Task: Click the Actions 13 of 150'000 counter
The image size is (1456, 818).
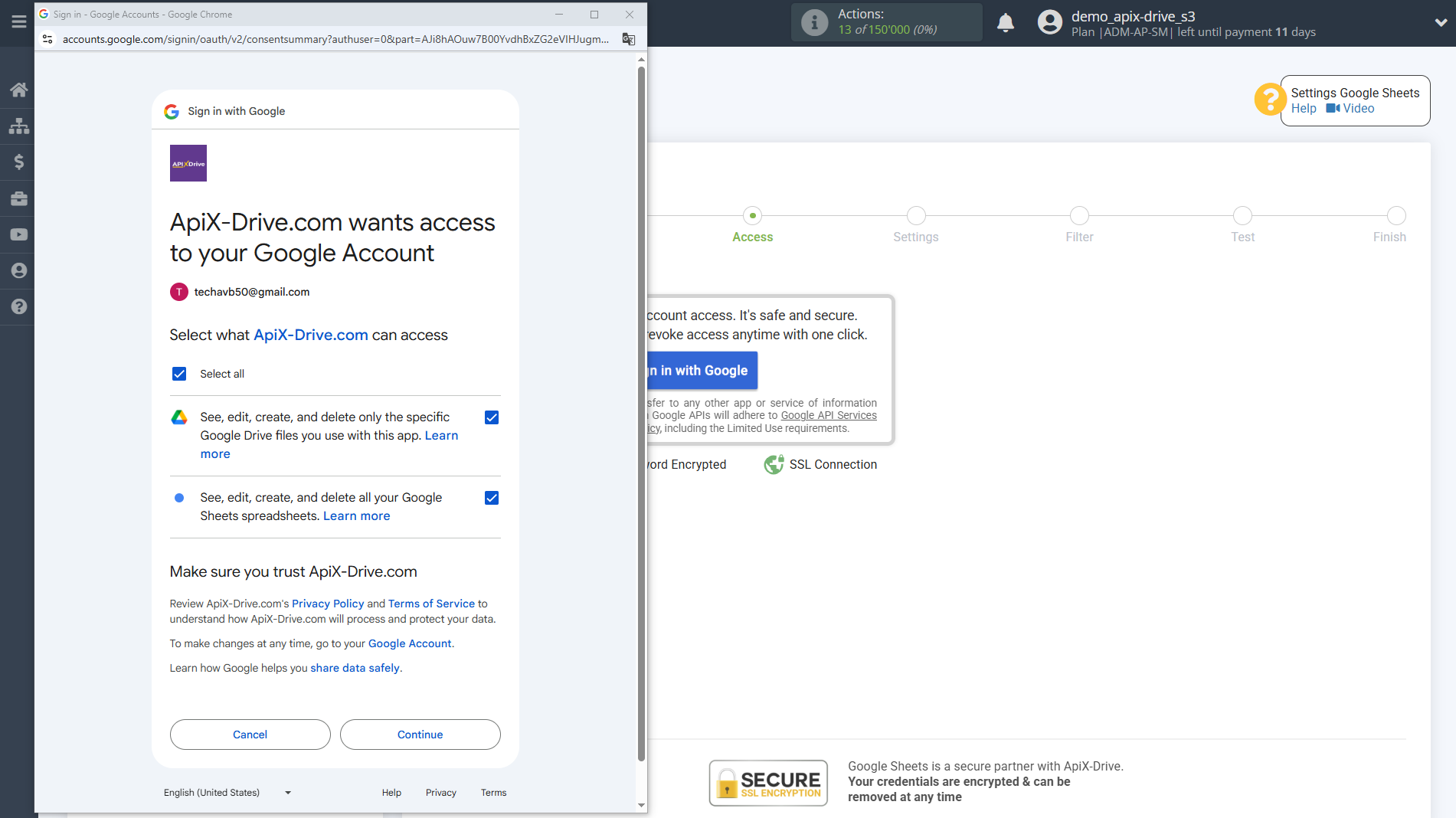Action: [x=888, y=30]
